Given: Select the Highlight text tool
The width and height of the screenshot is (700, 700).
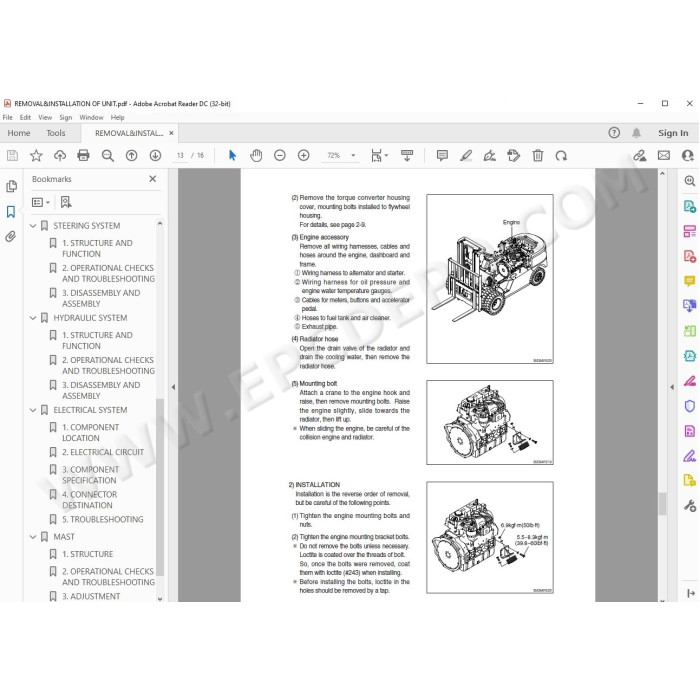Looking at the screenshot, I should pyautogui.click(x=466, y=155).
